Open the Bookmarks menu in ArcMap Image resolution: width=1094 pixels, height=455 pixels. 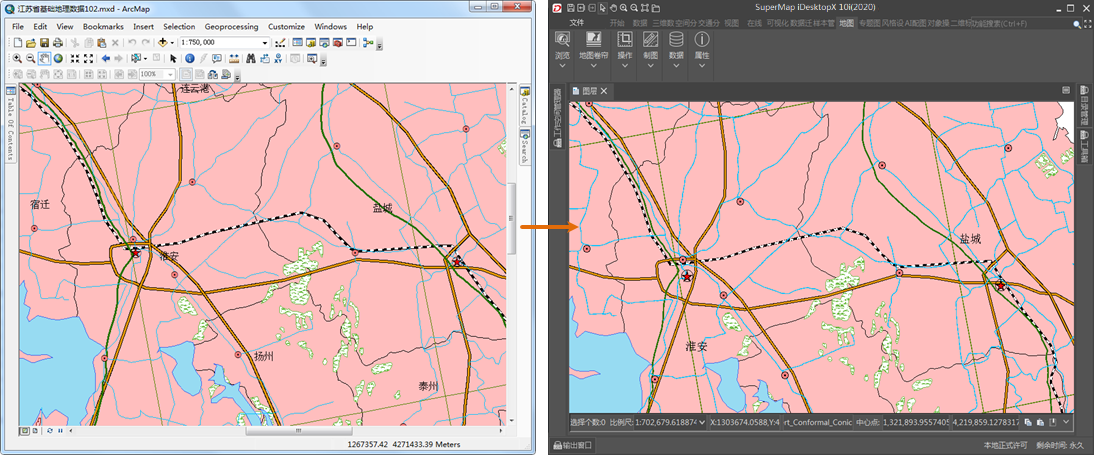coord(101,26)
